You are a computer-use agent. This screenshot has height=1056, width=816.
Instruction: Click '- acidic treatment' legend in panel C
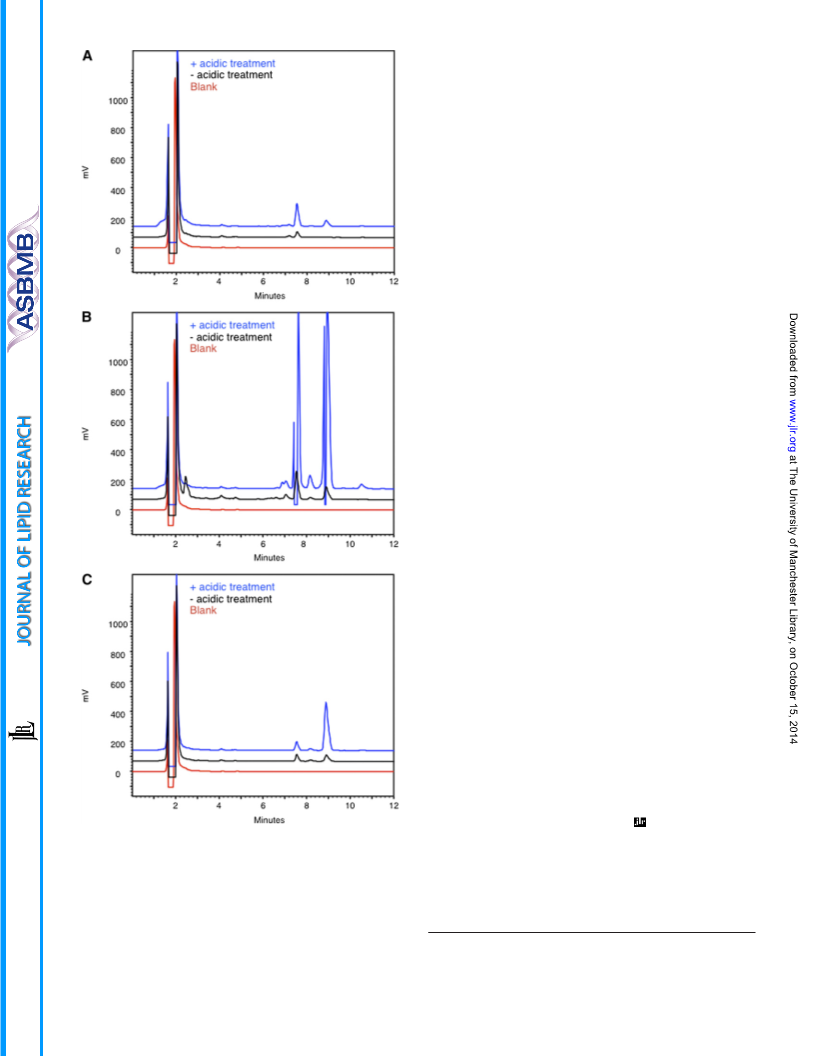click(x=231, y=599)
